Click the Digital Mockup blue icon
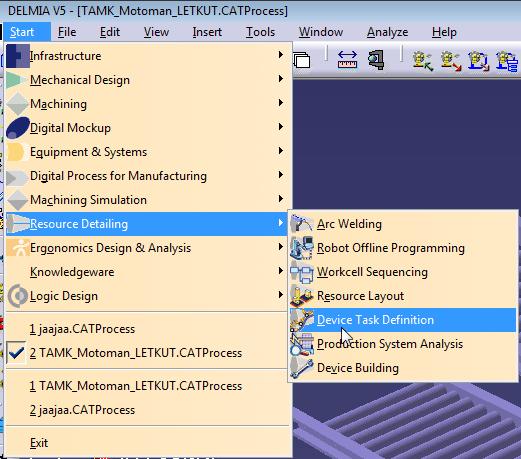The height and width of the screenshot is (459, 521). tap(18, 128)
